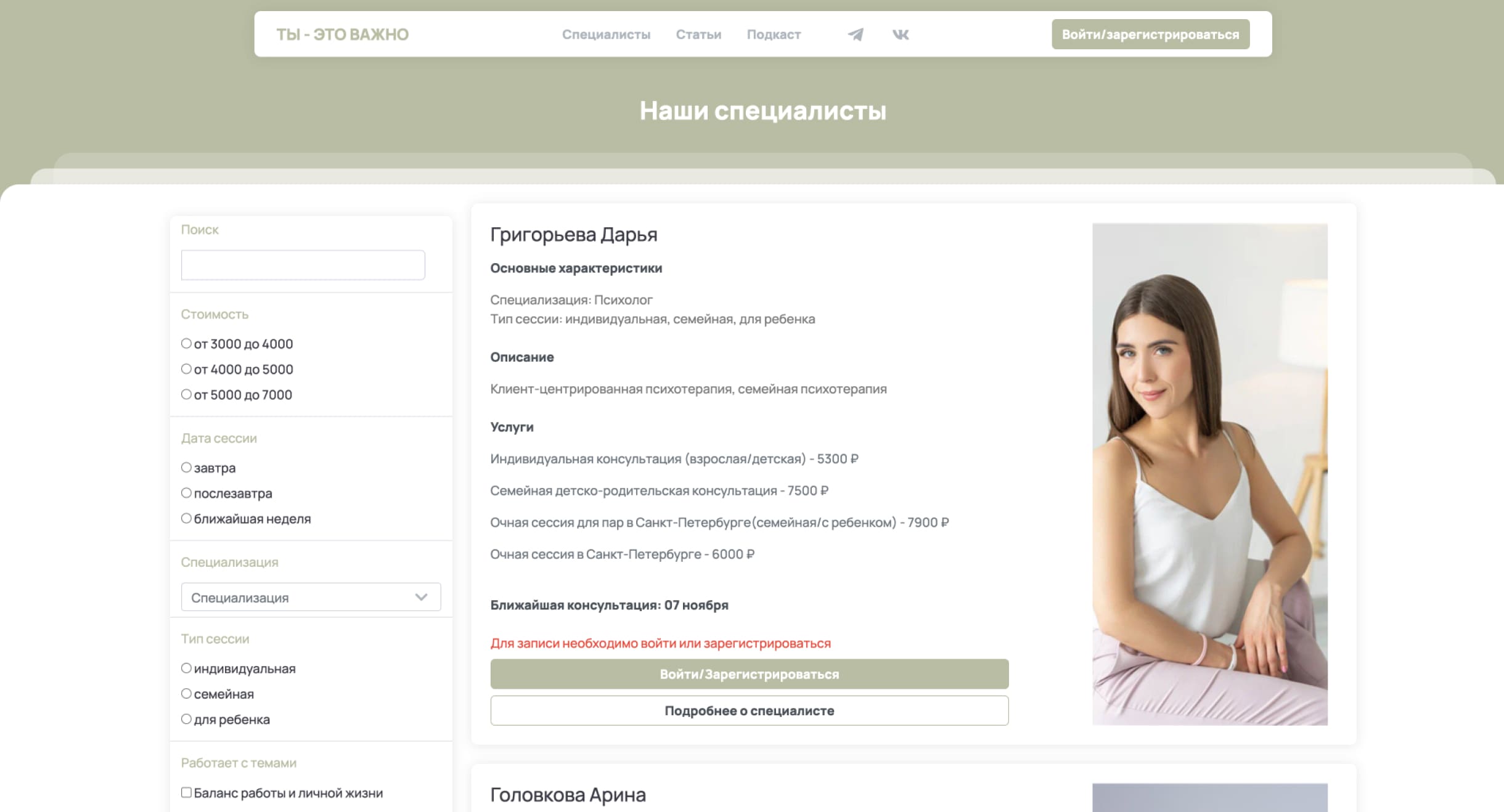Click the Семейная детско-родительская консультация 7500 ₽ line

tap(659, 490)
